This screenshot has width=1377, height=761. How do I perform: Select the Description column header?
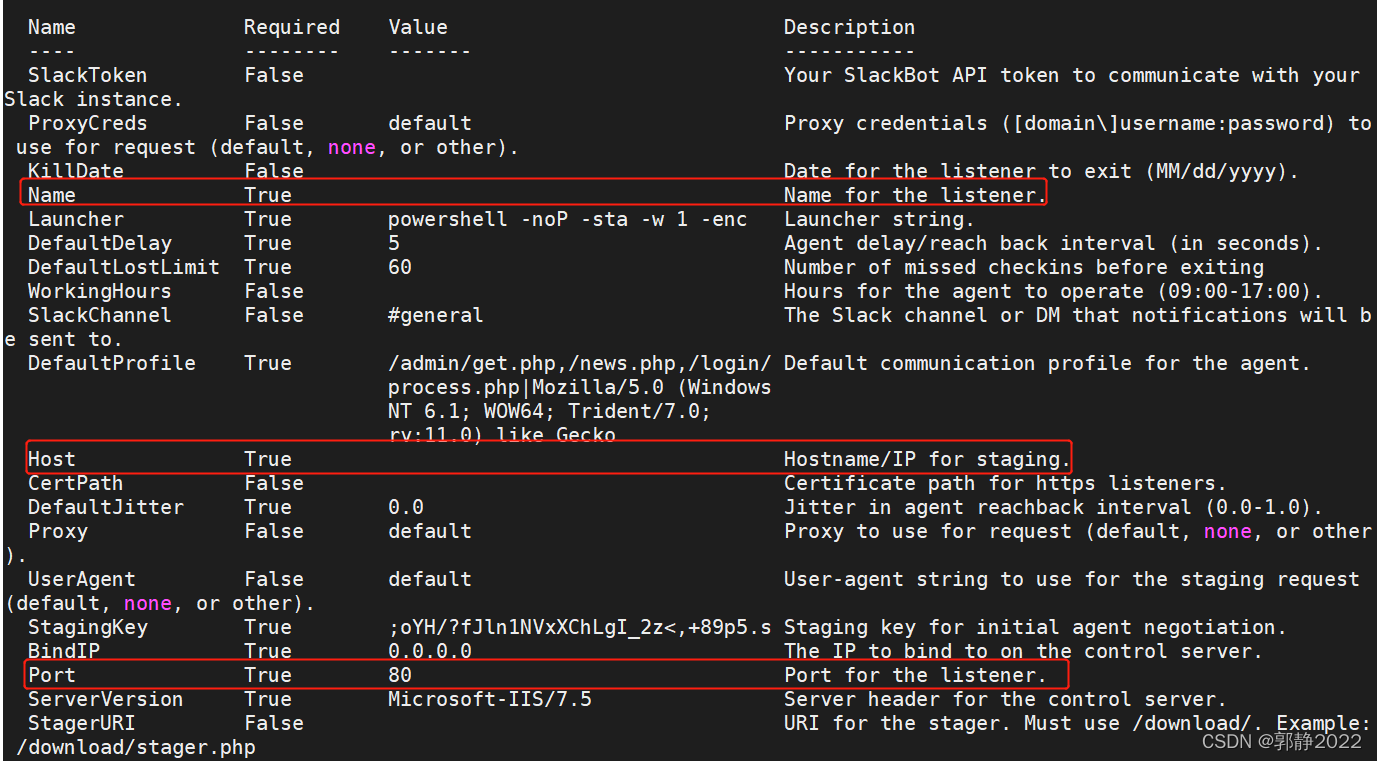point(849,27)
